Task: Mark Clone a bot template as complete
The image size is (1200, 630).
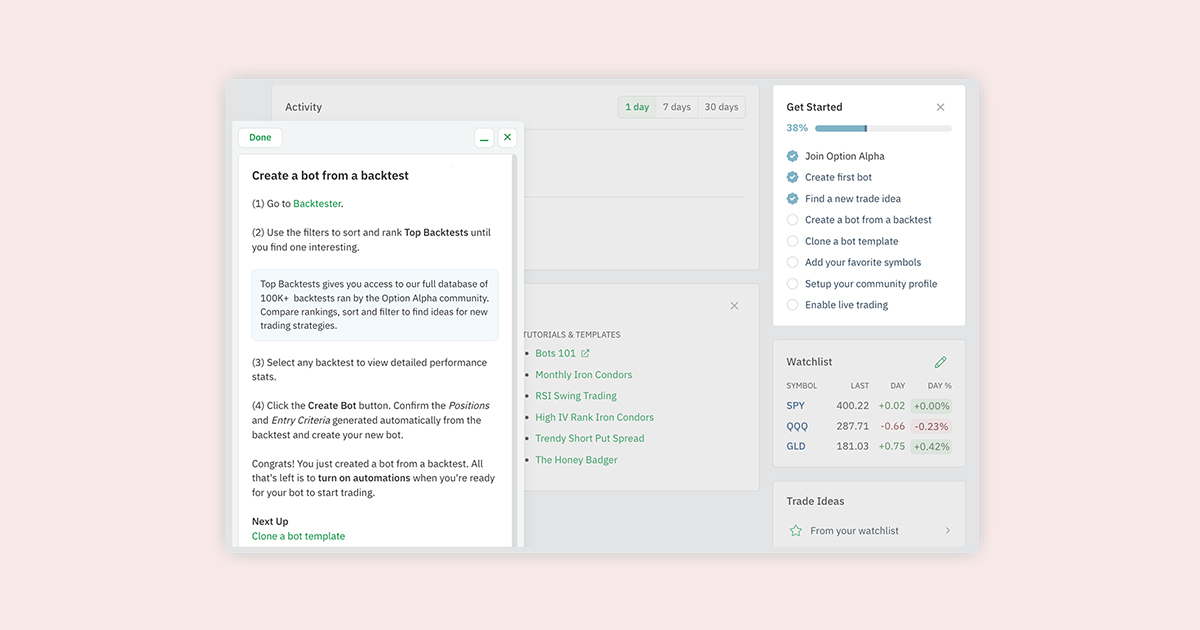Action: [x=793, y=240]
